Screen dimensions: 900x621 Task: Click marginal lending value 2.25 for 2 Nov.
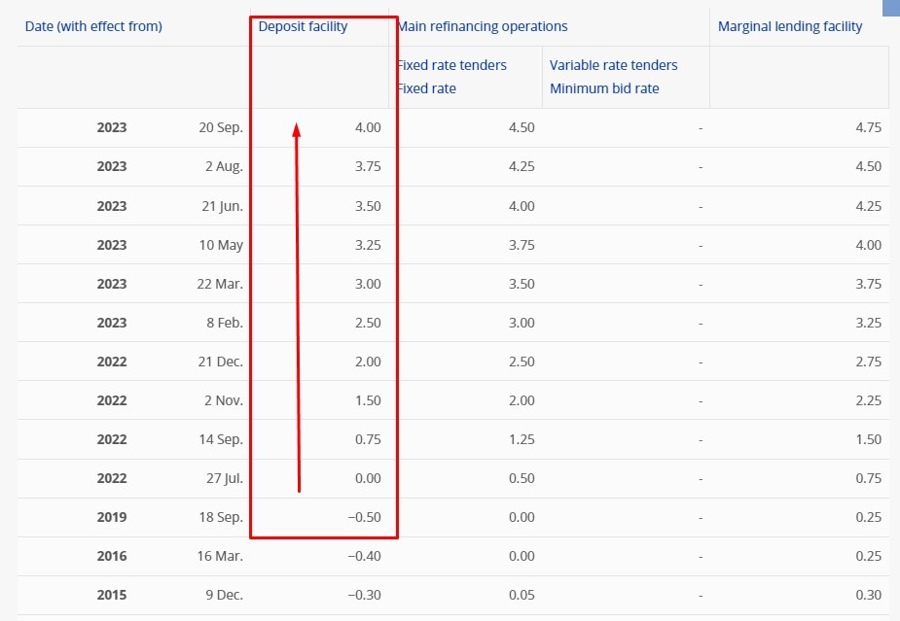868,401
